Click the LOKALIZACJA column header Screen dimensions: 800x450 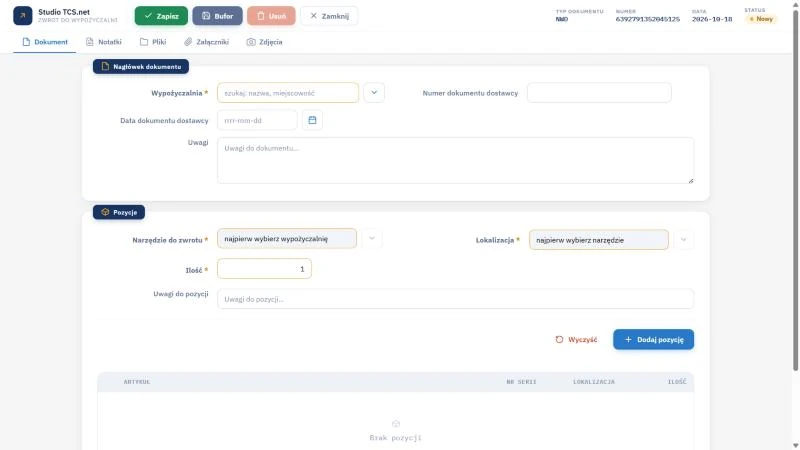(594, 382)
